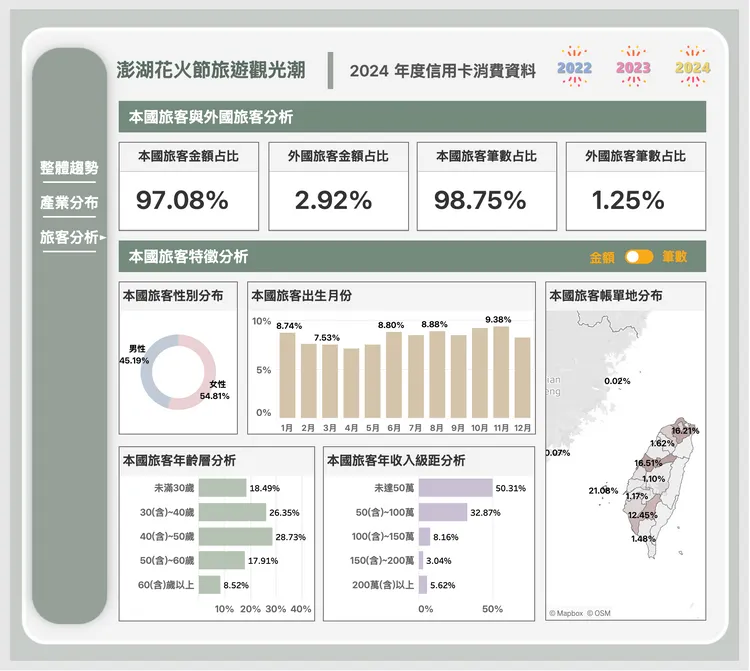Click the 未達50萬 income bar

[x=455, y=488]
